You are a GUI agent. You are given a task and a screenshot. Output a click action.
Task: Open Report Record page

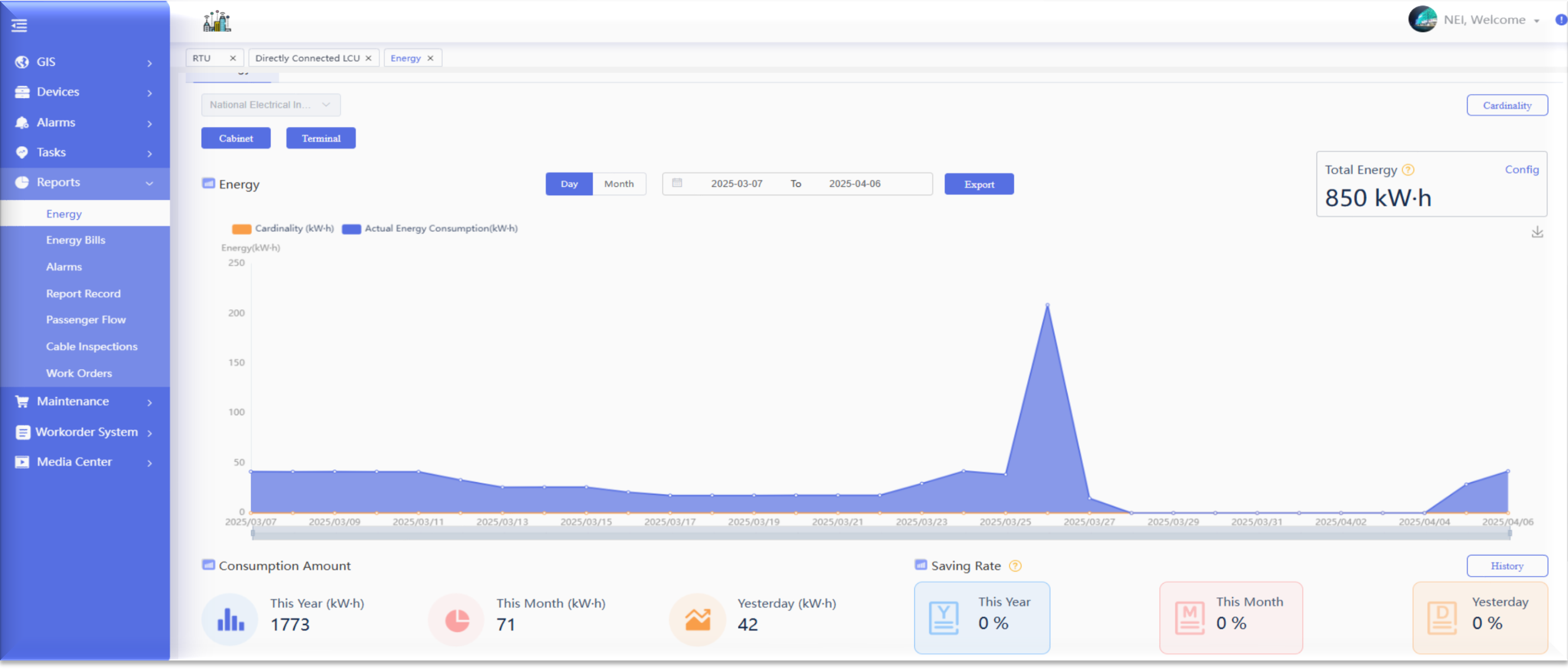[83, 293]
